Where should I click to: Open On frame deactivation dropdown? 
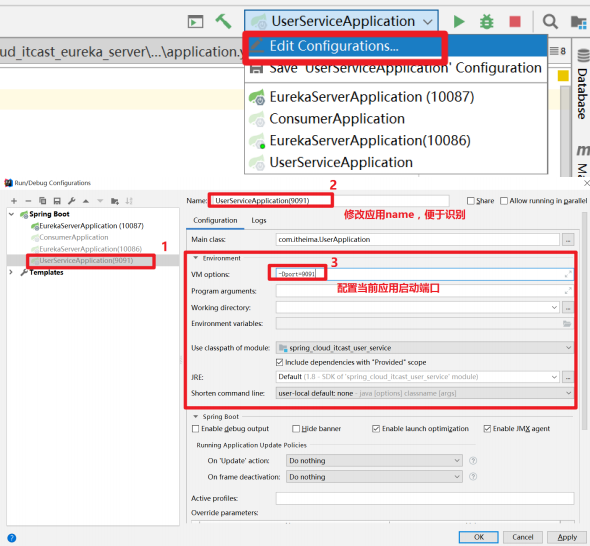coord(456,477)
